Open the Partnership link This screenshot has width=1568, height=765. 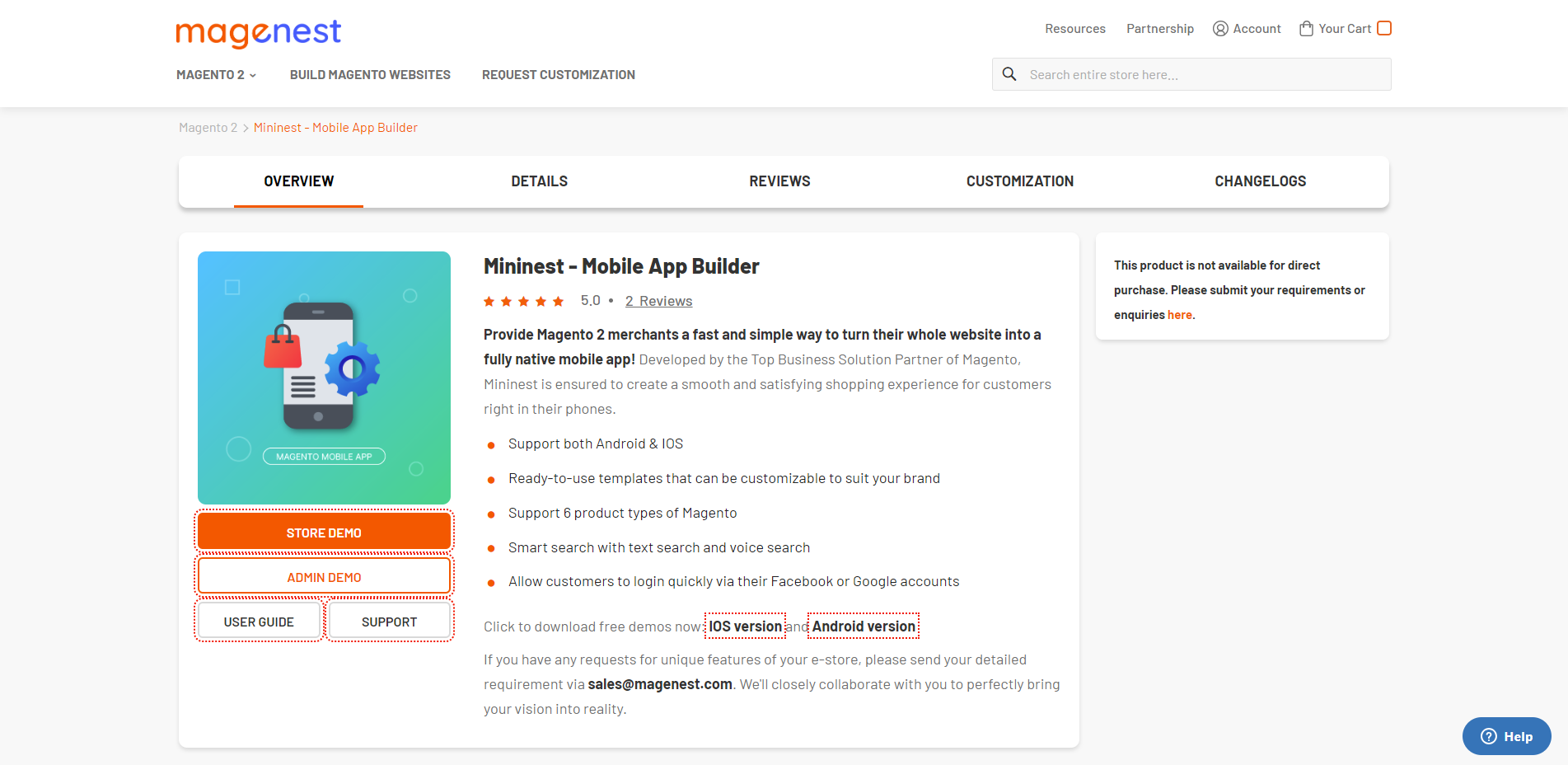pyautogui.click(x=1160, y=29)
